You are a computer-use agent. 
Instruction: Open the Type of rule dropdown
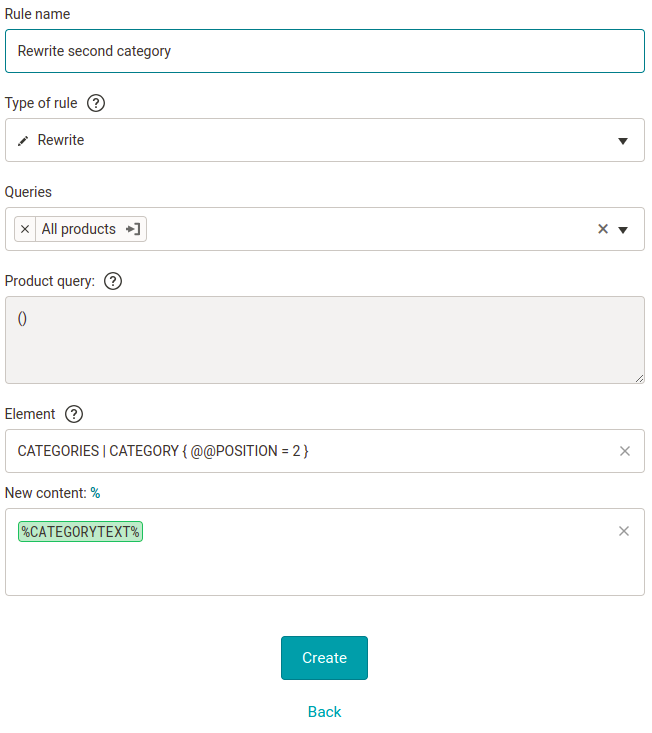click(x=325, y=140)
